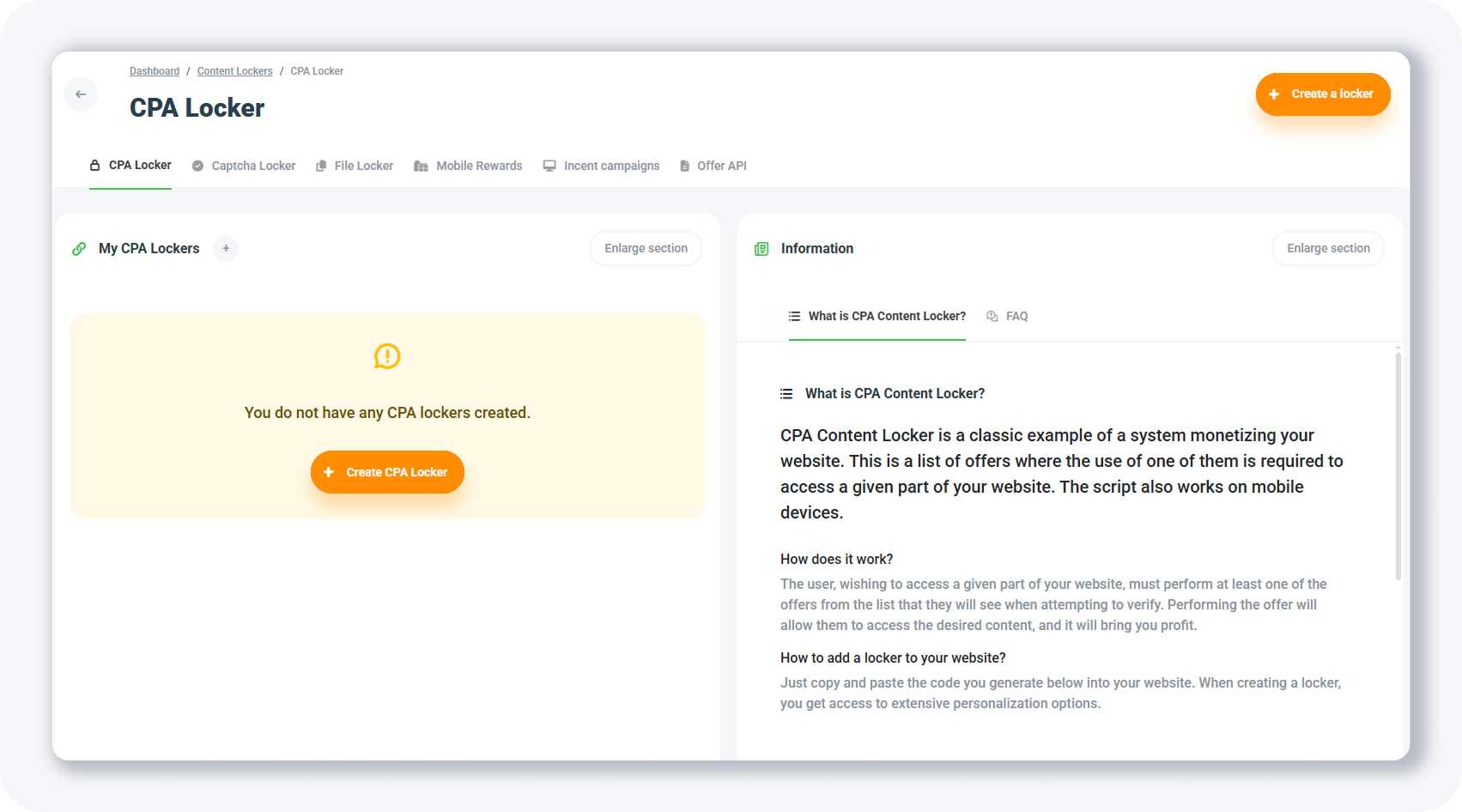
Task: Open the Captcha Locker tab
Action: click(244, 166)
